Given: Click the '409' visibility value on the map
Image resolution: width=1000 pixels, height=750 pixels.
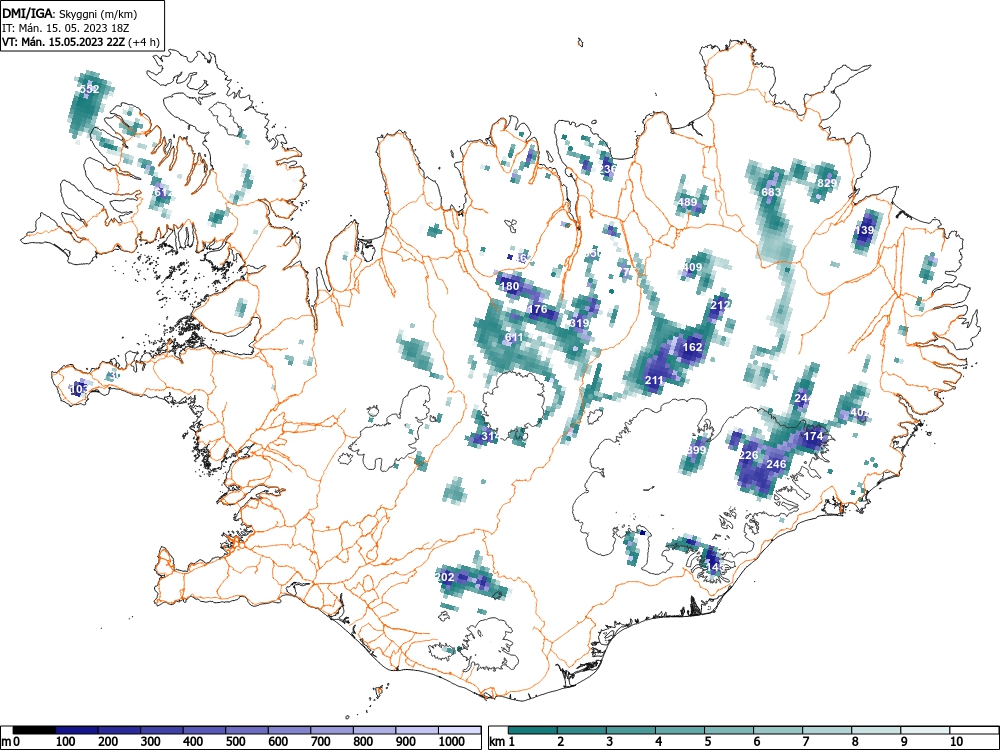Looking at the screenshot, I should (x=692, y=267).
